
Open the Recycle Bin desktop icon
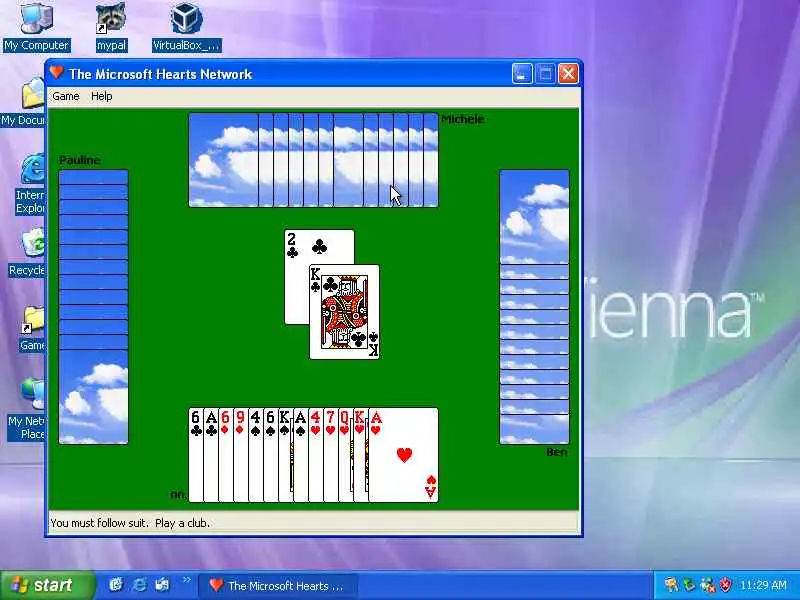tap(27, 253)
